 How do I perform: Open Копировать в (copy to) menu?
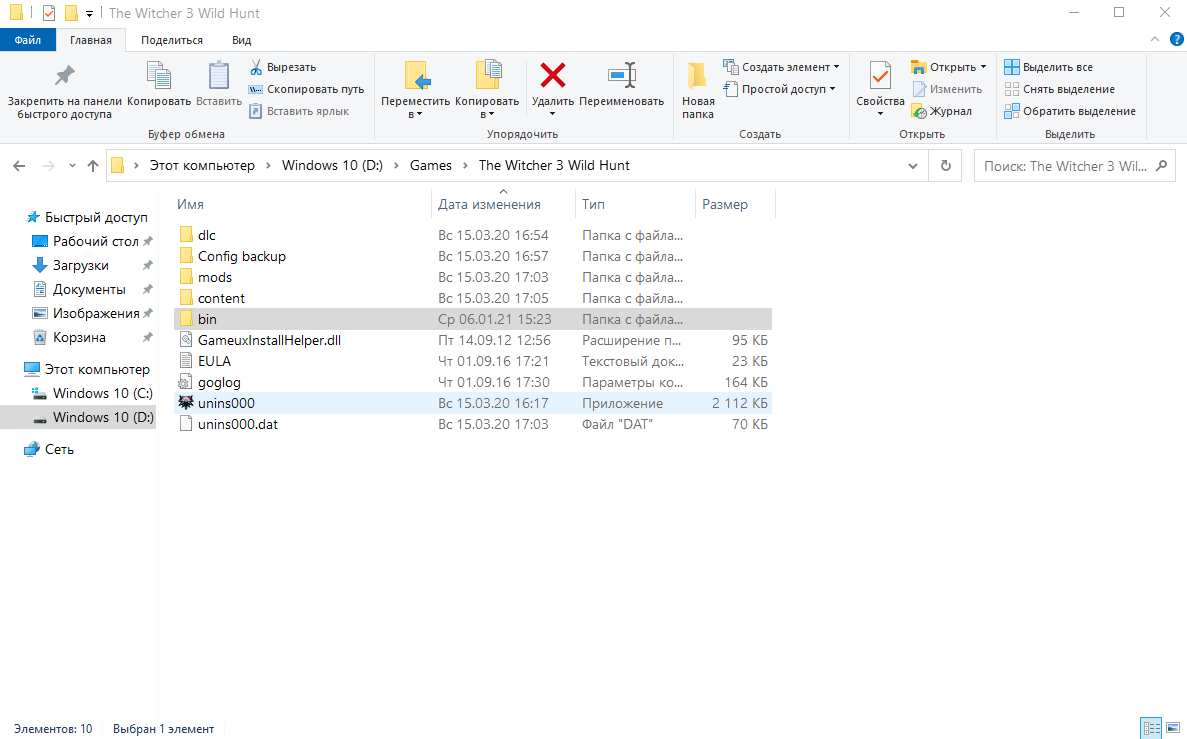(x=488, y=89)
